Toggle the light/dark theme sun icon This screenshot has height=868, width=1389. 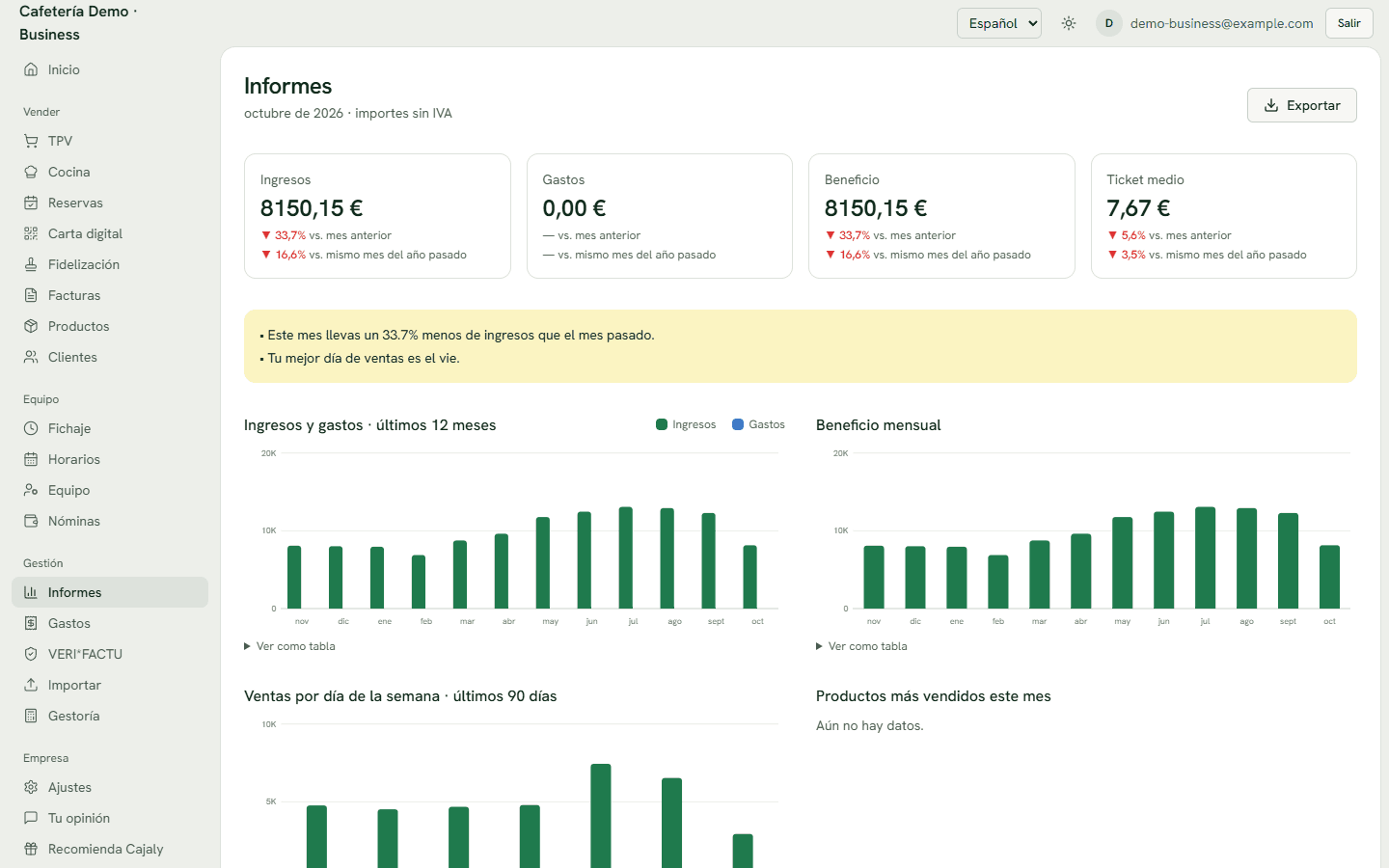point(1069,23)
